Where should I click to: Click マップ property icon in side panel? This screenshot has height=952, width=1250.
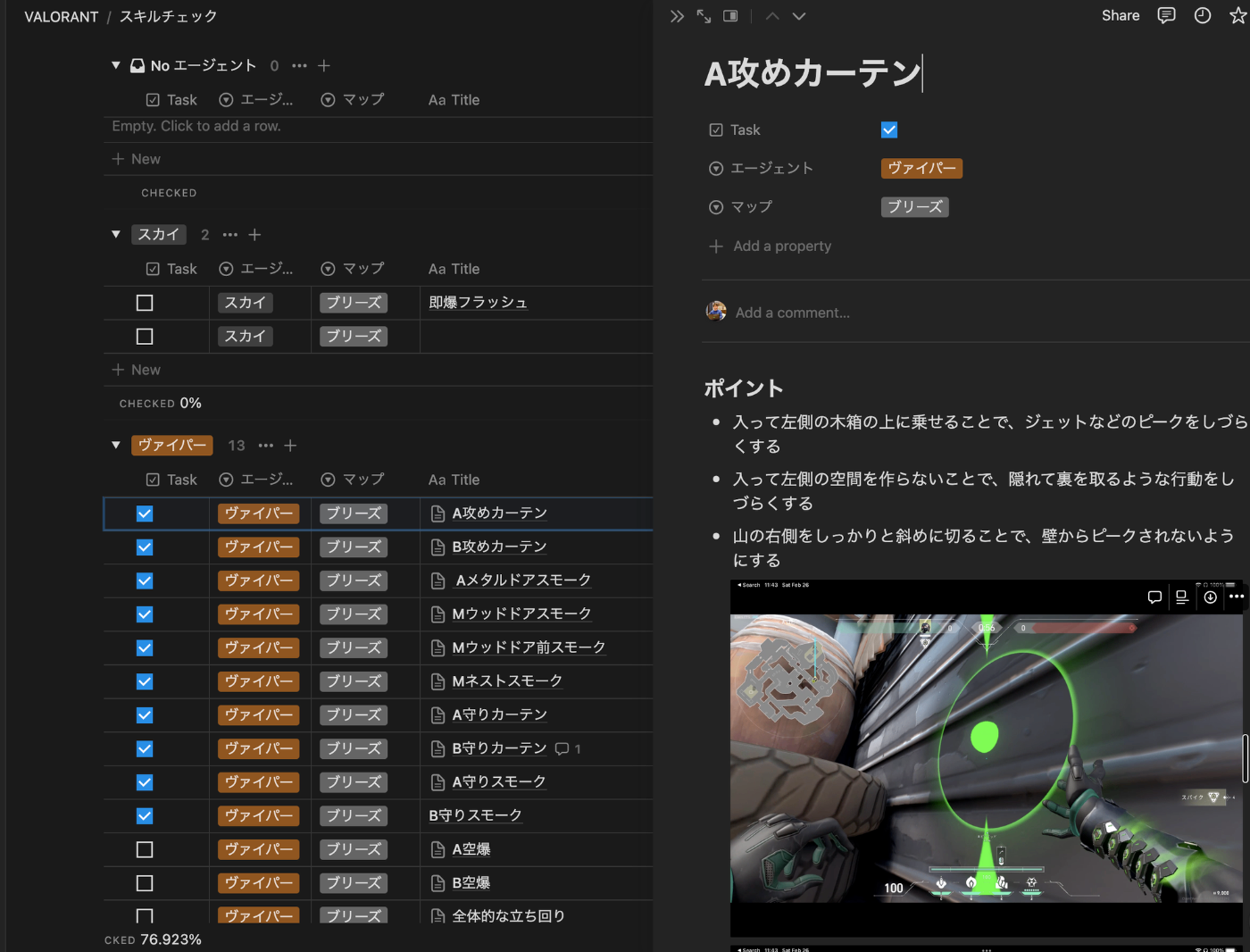(x=716, y=207)
